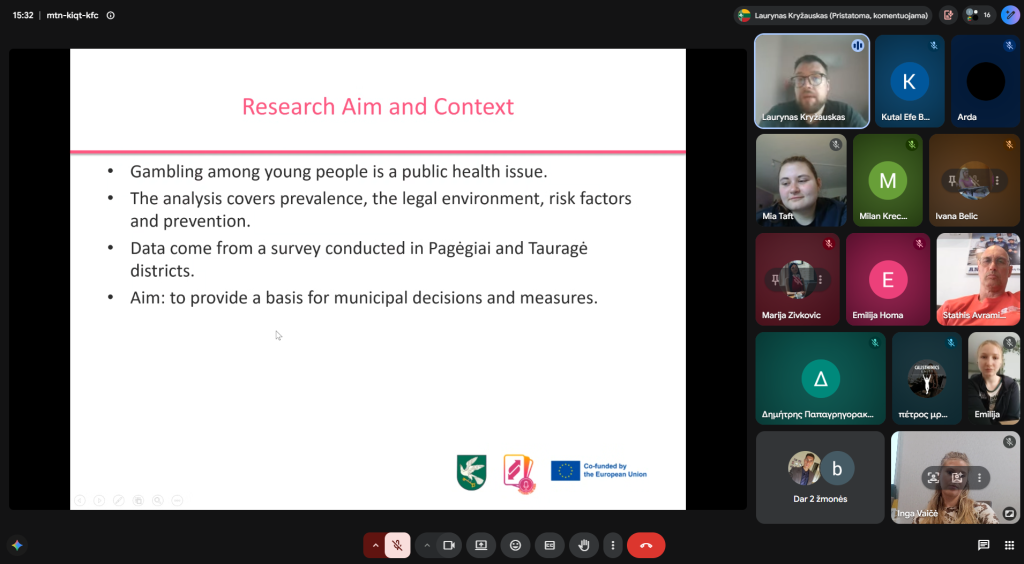This screenshot has height=564, width=1024.
Task: Select Arda participant tile
Action: (x=985, y=81)
